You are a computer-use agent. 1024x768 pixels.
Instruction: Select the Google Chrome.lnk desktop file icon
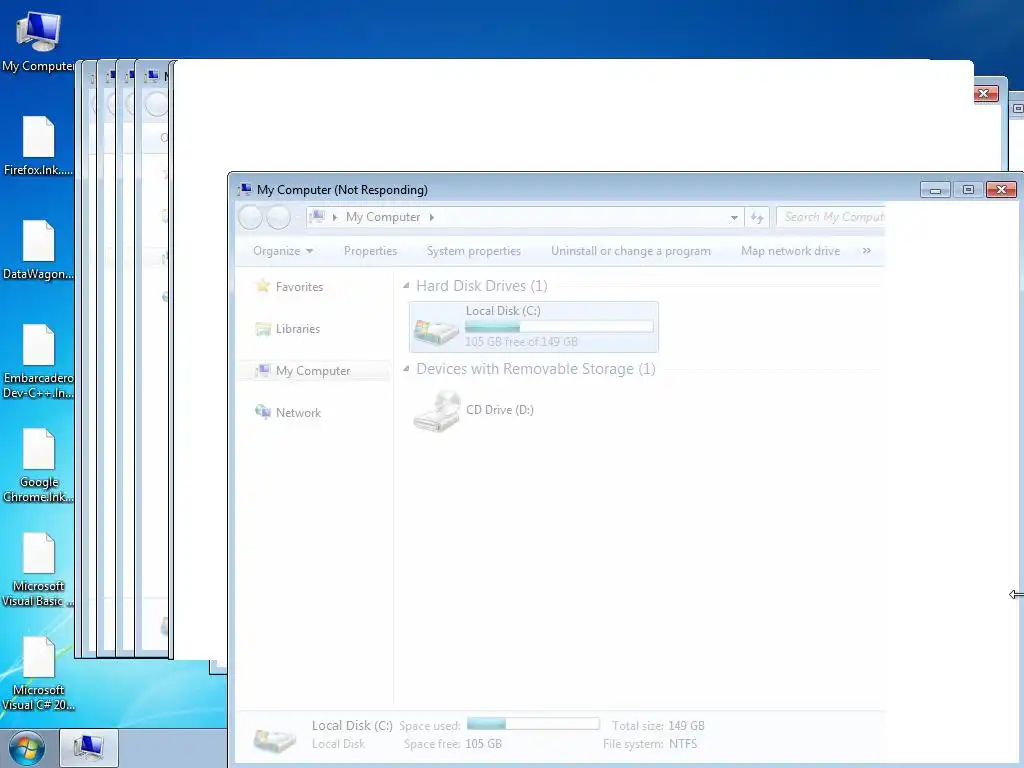tap(39, 449)
